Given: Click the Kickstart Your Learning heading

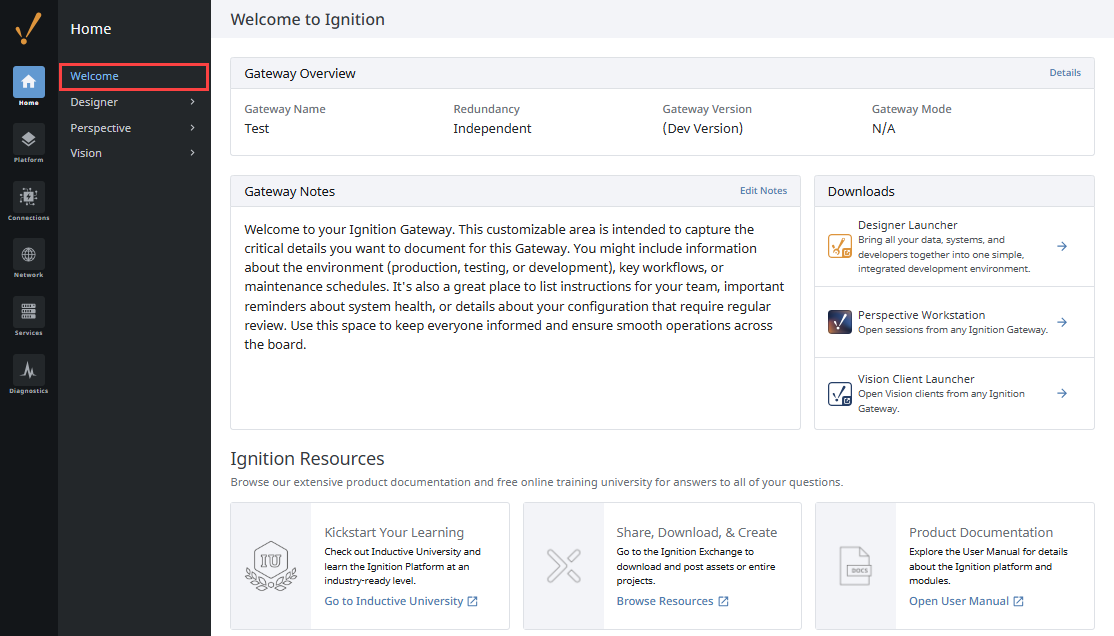Looking at the screenshot, I should 394,532.
